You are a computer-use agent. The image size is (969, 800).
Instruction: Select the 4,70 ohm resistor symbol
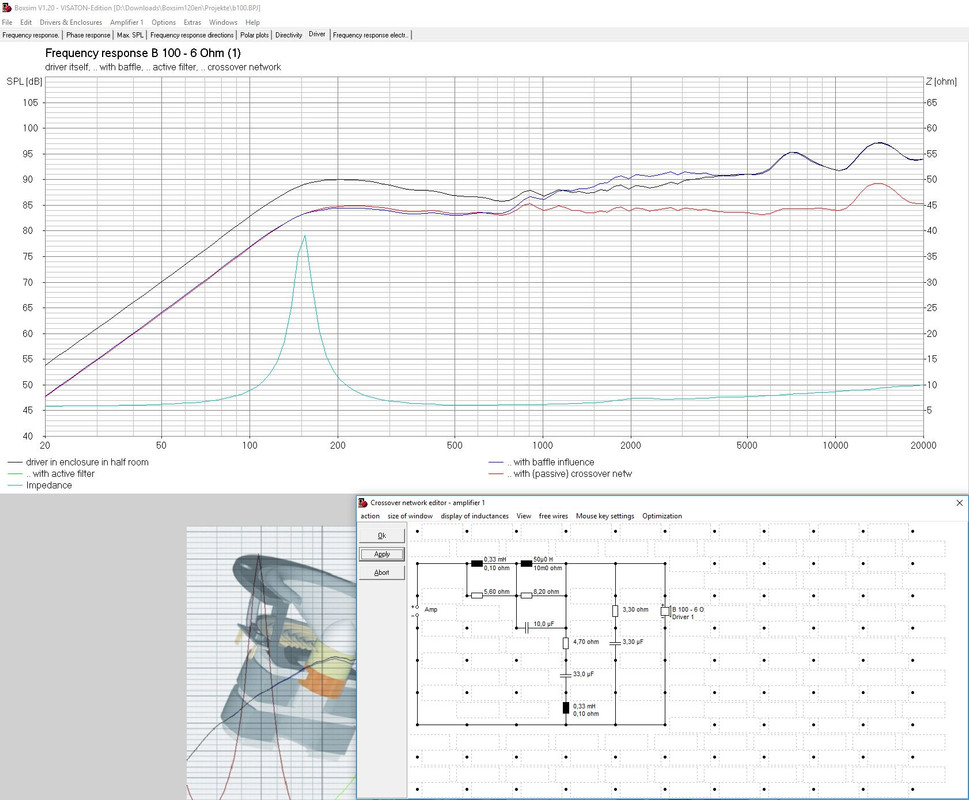(565, 643)
